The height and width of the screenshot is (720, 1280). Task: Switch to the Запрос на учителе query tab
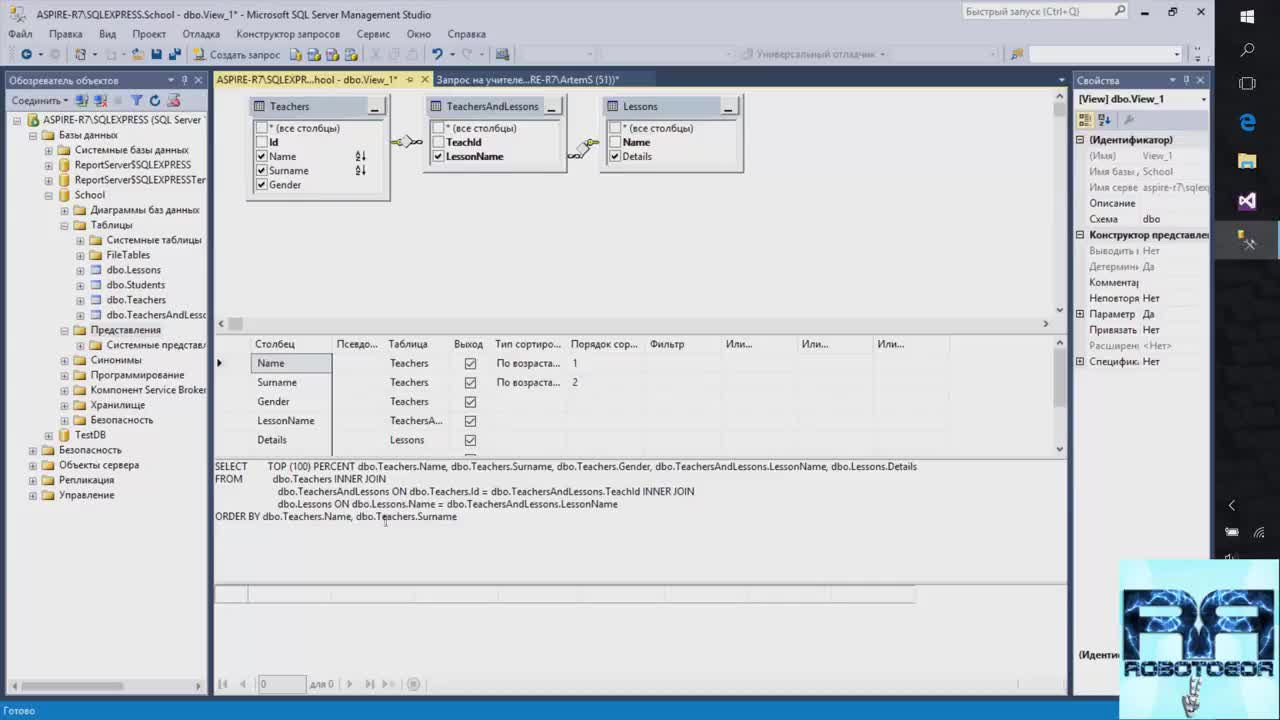tap(528, 79)
